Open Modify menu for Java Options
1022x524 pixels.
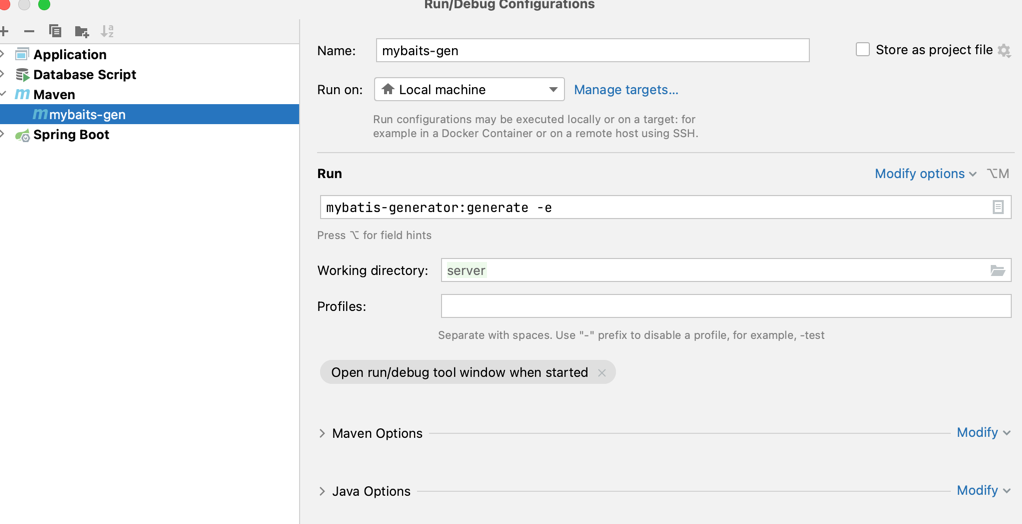[x=984, y=491]
